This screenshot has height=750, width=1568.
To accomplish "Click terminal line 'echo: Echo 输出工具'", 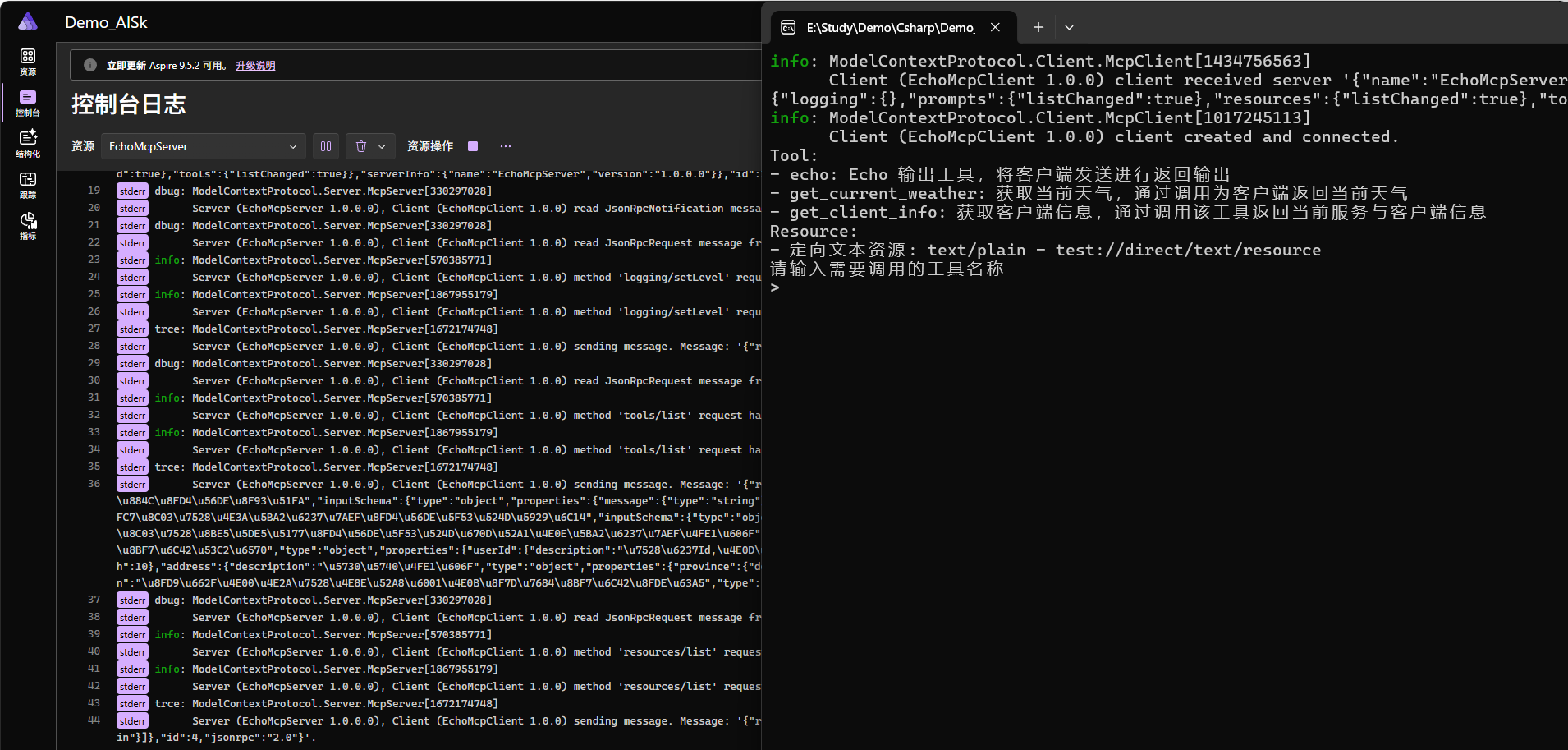I will click(1001, 174).
